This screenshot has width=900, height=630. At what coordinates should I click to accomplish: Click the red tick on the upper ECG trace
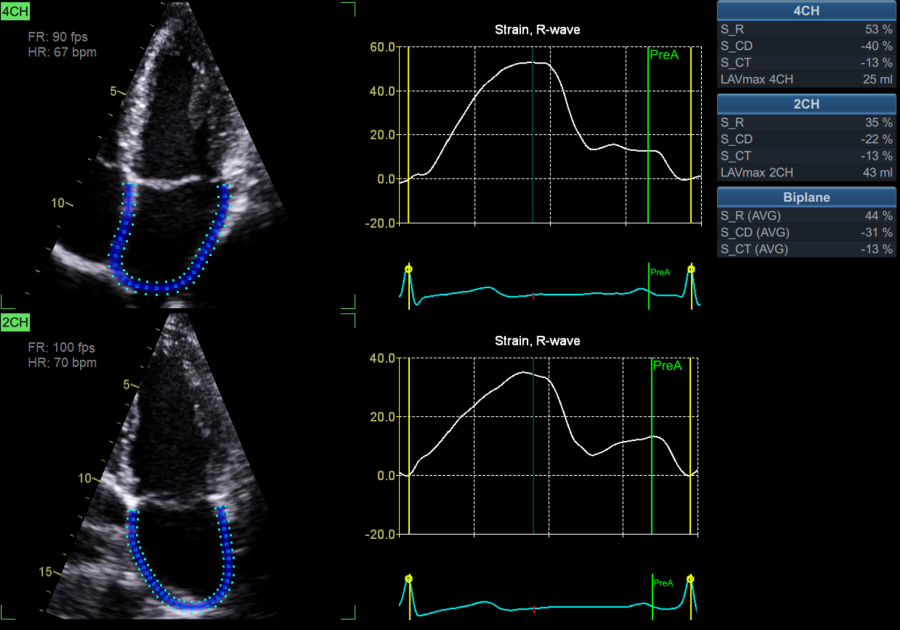tap(533, 296)
